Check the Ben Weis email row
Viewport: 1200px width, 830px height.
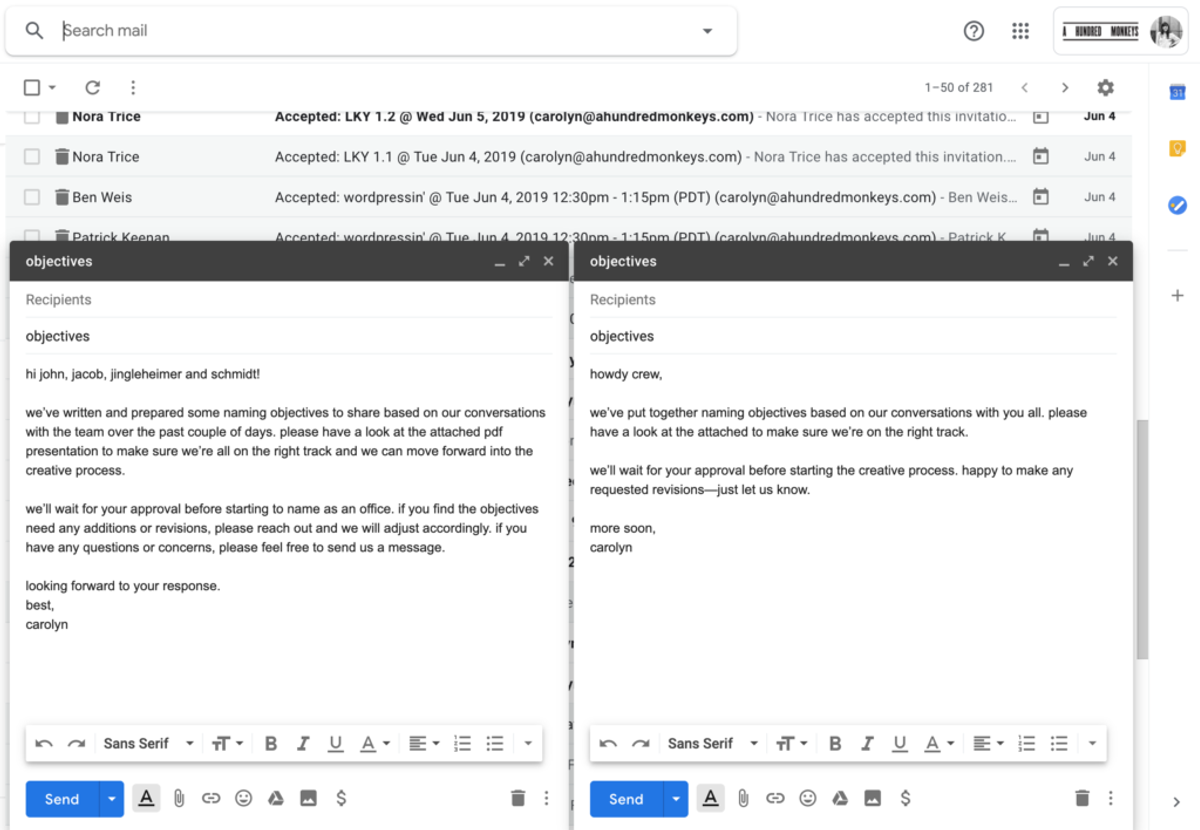32,197
